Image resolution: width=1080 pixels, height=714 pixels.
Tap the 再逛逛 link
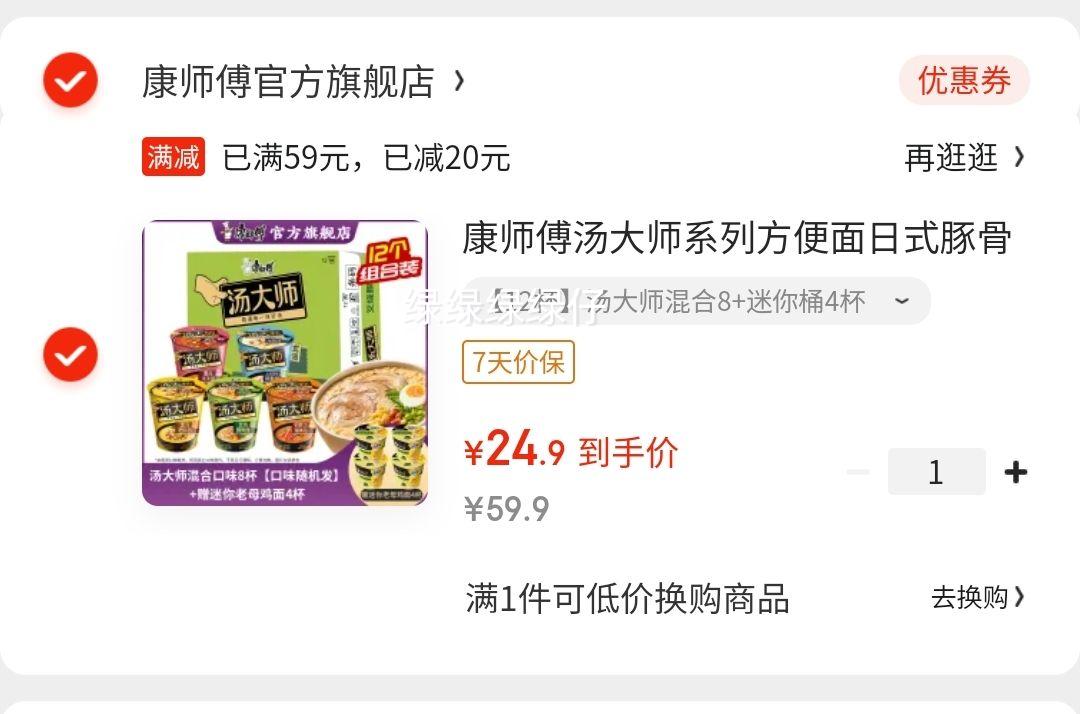pyautogui.click(x=951, y=158)
